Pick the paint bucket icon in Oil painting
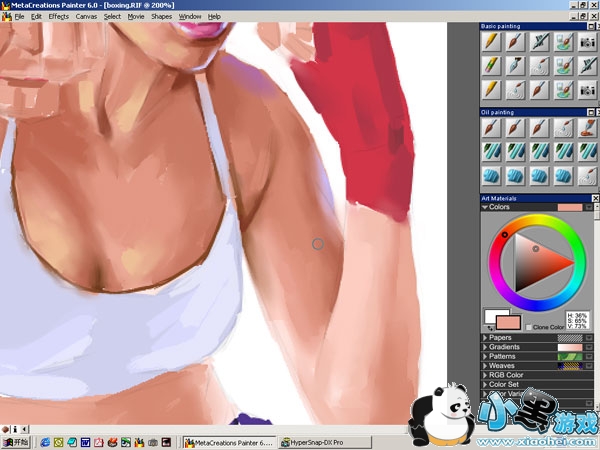 tap(590, 128)
